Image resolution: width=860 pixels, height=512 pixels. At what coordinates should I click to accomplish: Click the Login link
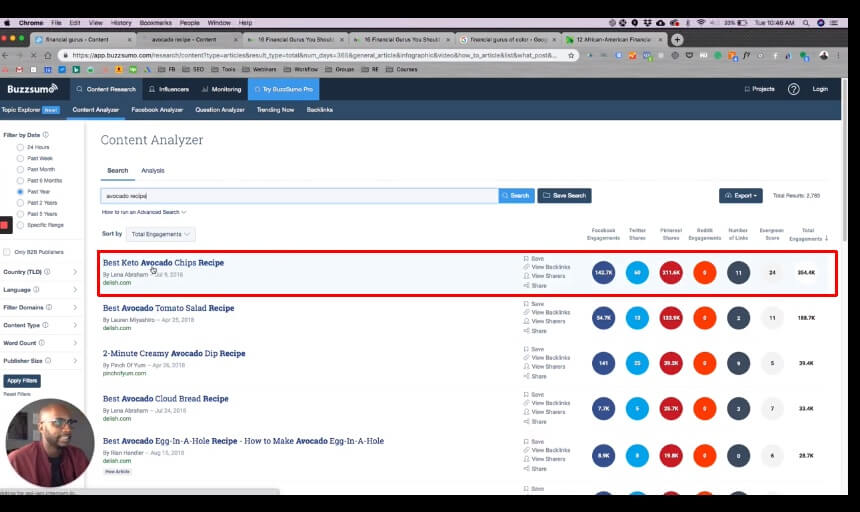click(820, 89)
